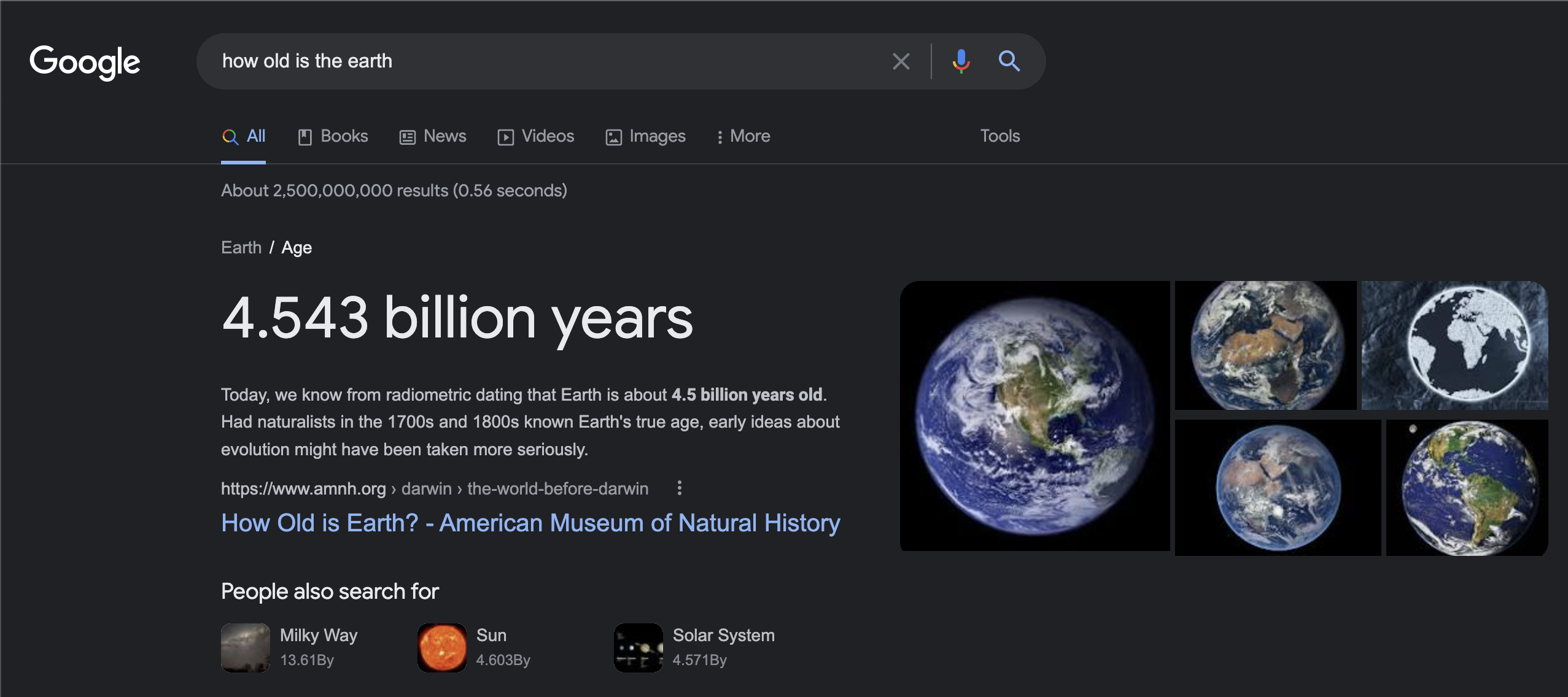Screen dimensions: 1568x697
Task: Select the All search tab
Action: pyautogui.click(x=243, y=136)
